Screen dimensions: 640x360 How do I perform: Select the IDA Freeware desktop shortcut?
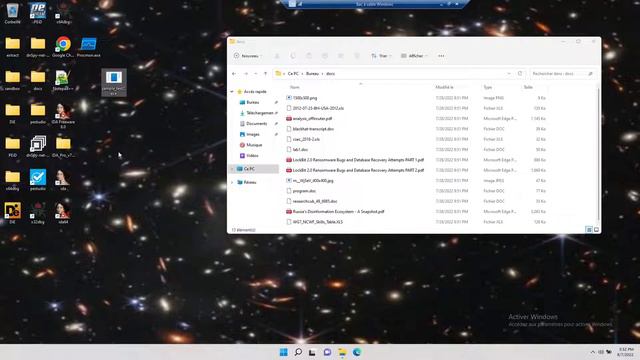coord(63,116)
